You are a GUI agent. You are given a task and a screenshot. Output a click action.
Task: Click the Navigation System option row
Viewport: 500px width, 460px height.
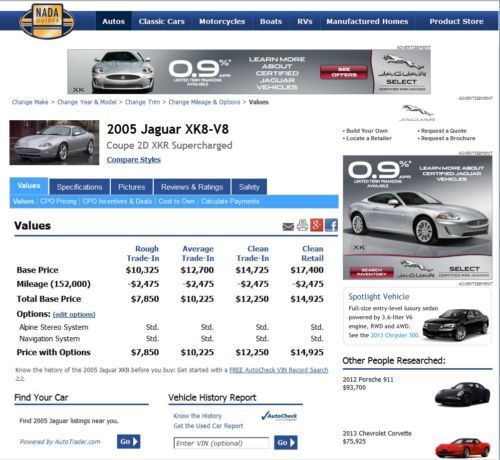point(170,339)
